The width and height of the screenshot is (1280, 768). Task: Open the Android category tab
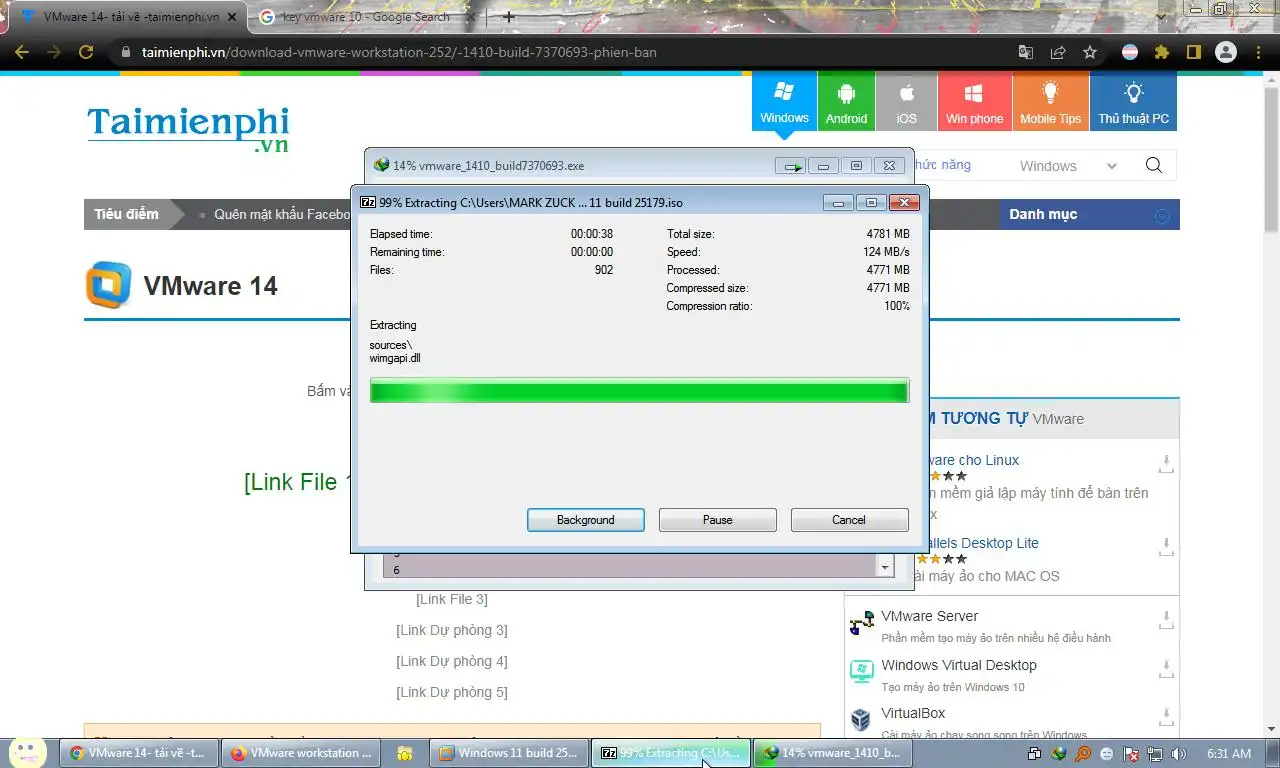pos(846,102)
